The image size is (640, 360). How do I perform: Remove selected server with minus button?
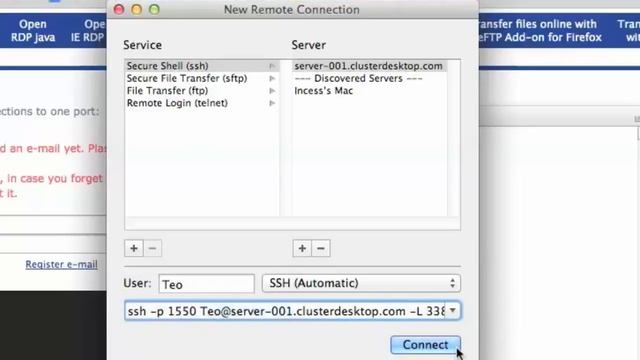(321, 248)
